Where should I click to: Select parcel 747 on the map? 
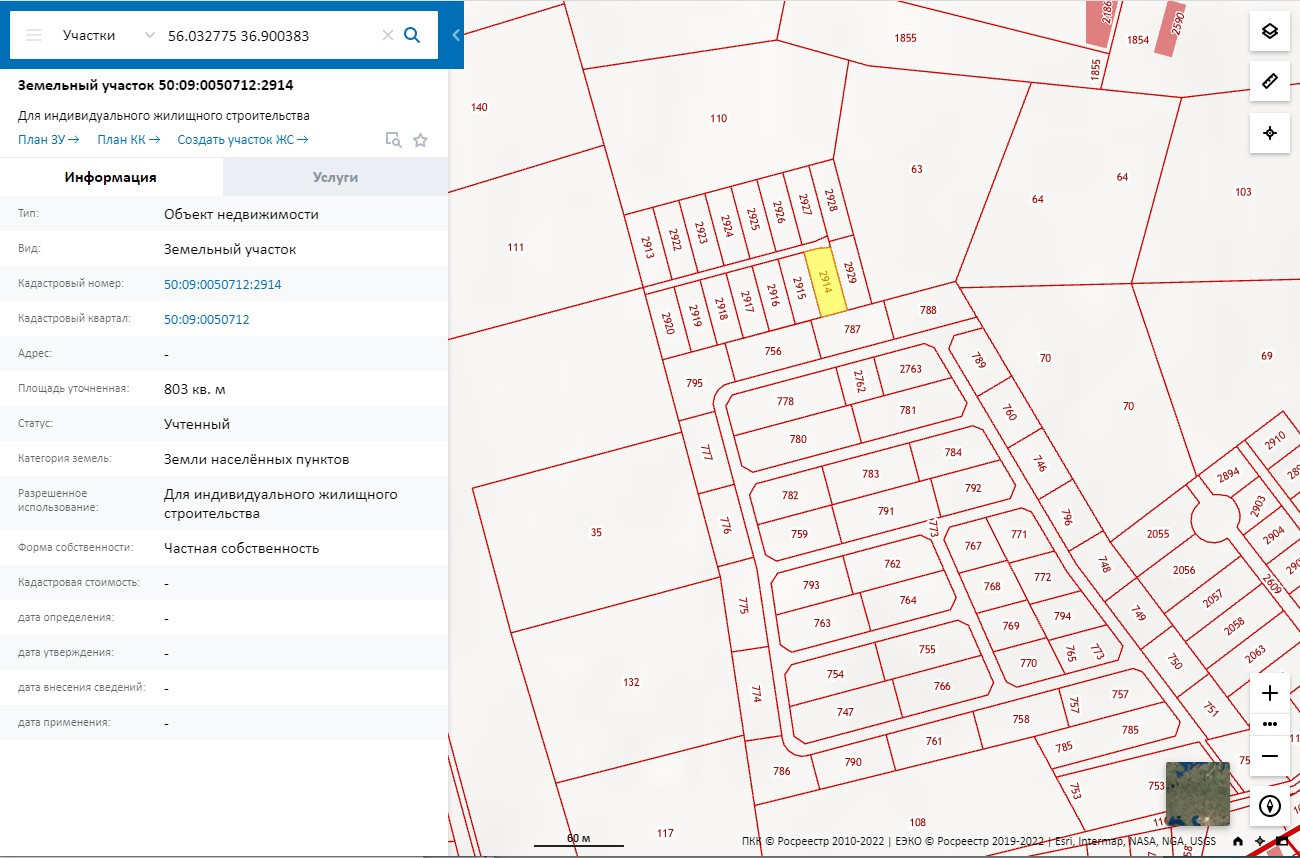tap(846, 712)
